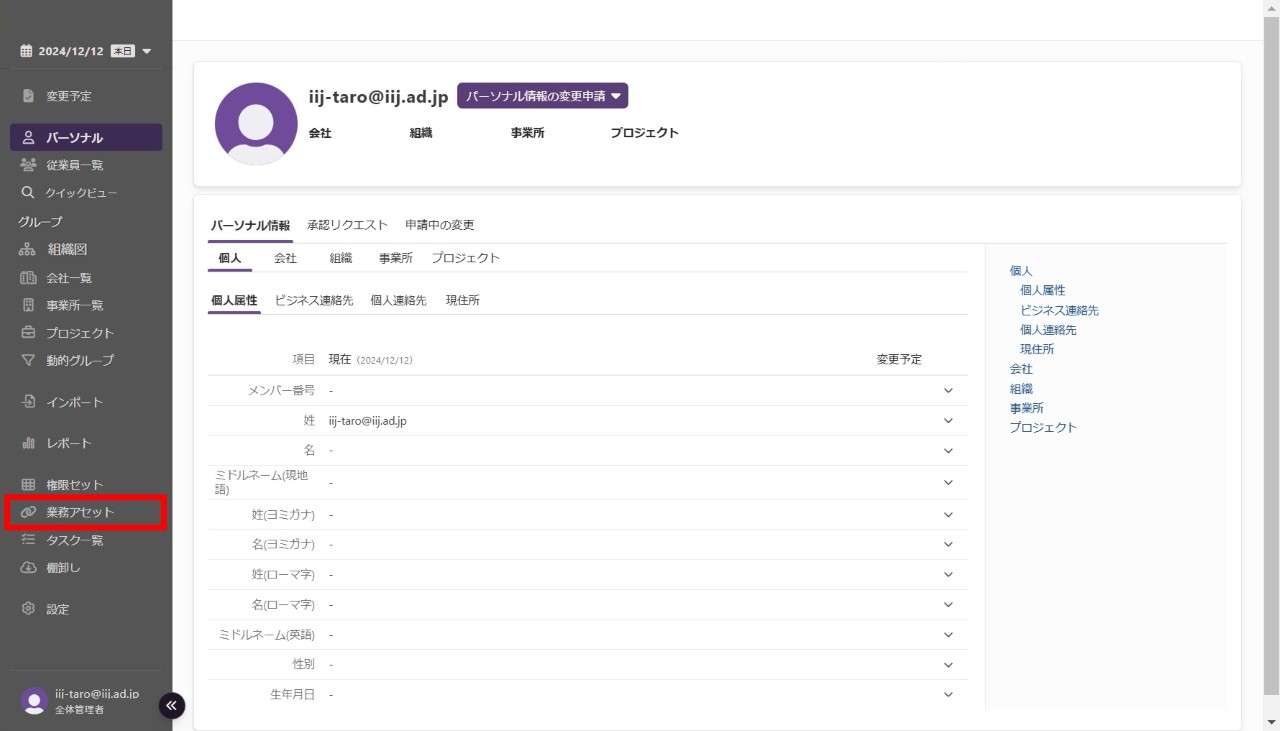Click the 現住所 link in right outline
This screenshot has width=1280, height=731.
[1037, 349]
